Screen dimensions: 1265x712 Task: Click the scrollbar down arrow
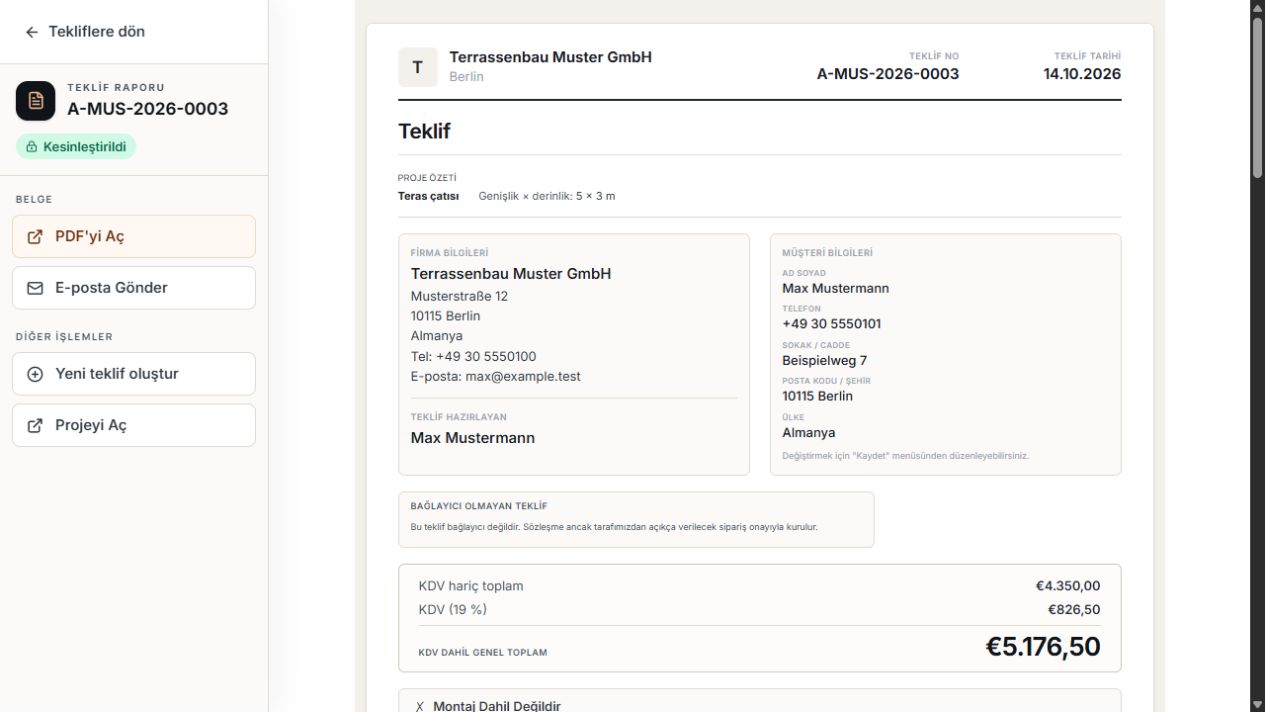point(1257,704)
